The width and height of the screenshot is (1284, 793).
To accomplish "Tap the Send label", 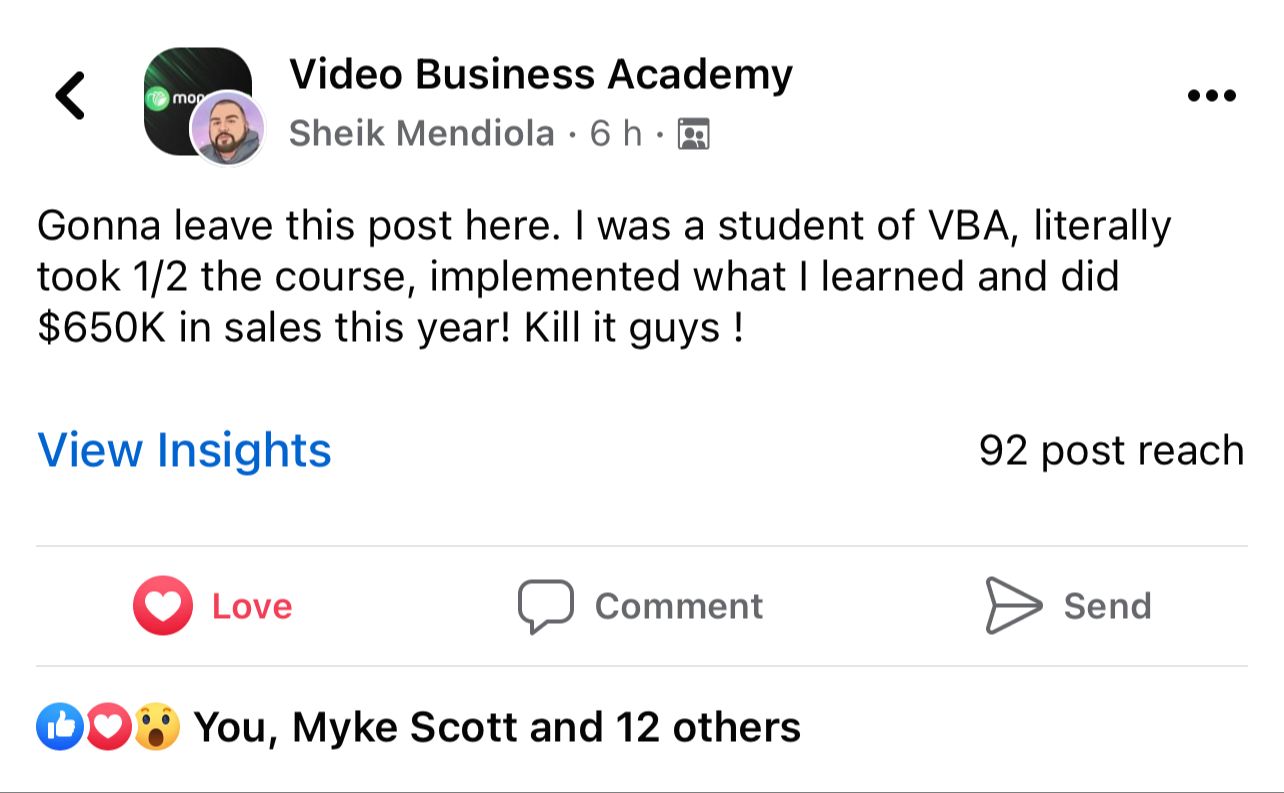I will [1107, 606].
